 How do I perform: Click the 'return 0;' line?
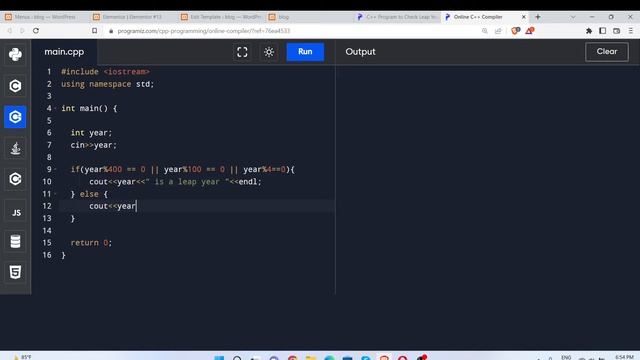[91, 242]
